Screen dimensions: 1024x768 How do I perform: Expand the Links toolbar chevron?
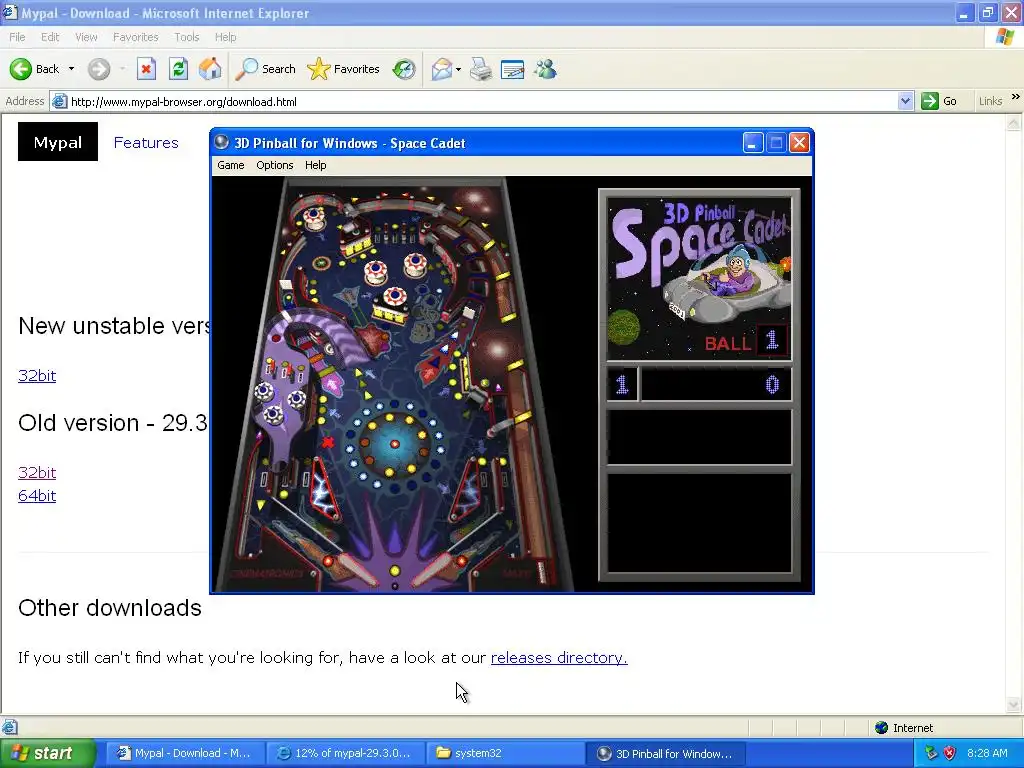(1016, 97)
